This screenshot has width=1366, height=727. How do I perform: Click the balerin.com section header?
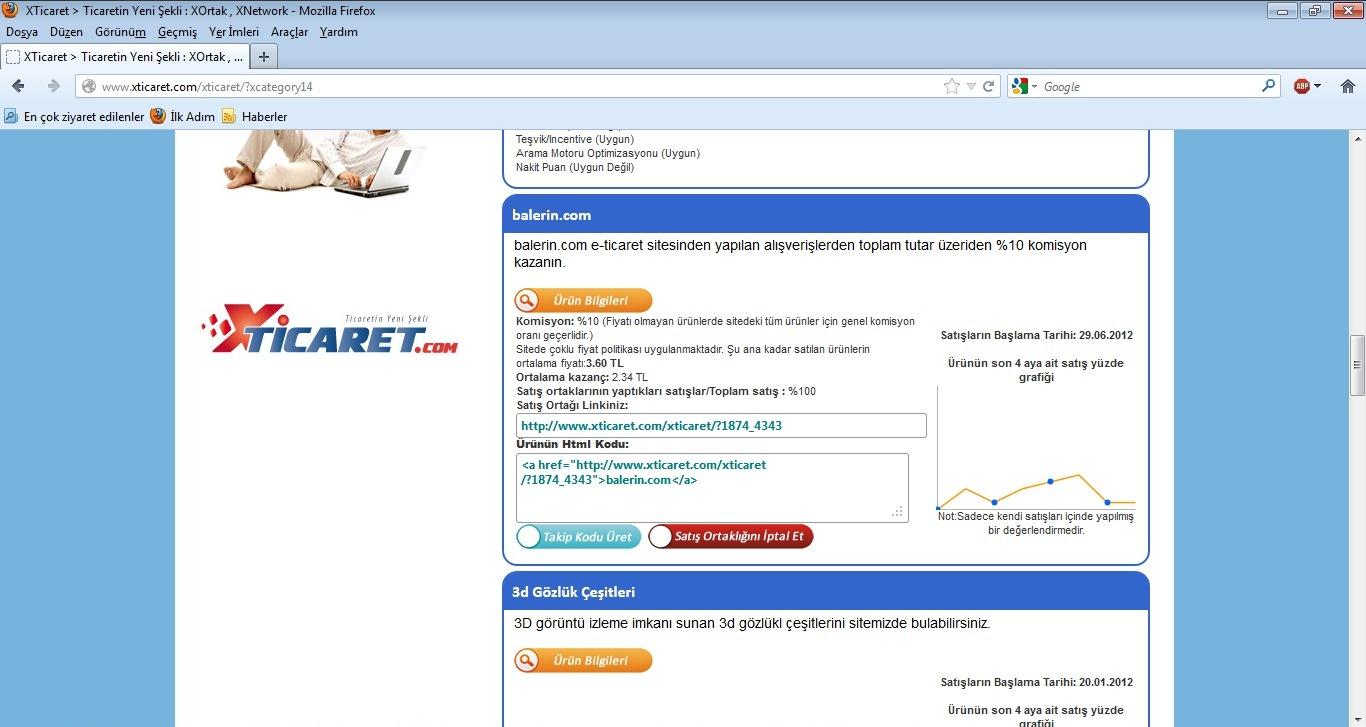click(x=826, y=215)
